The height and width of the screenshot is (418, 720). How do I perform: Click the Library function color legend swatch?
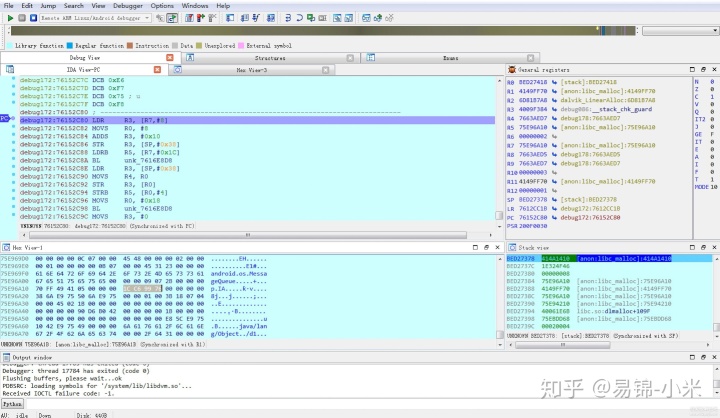click(x=10, y=45)
